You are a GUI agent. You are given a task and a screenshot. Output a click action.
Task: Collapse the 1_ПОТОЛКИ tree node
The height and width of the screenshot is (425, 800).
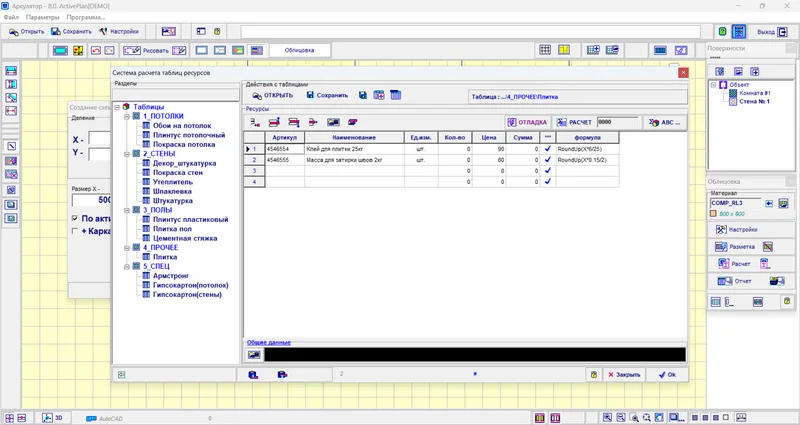coord(127,116)
